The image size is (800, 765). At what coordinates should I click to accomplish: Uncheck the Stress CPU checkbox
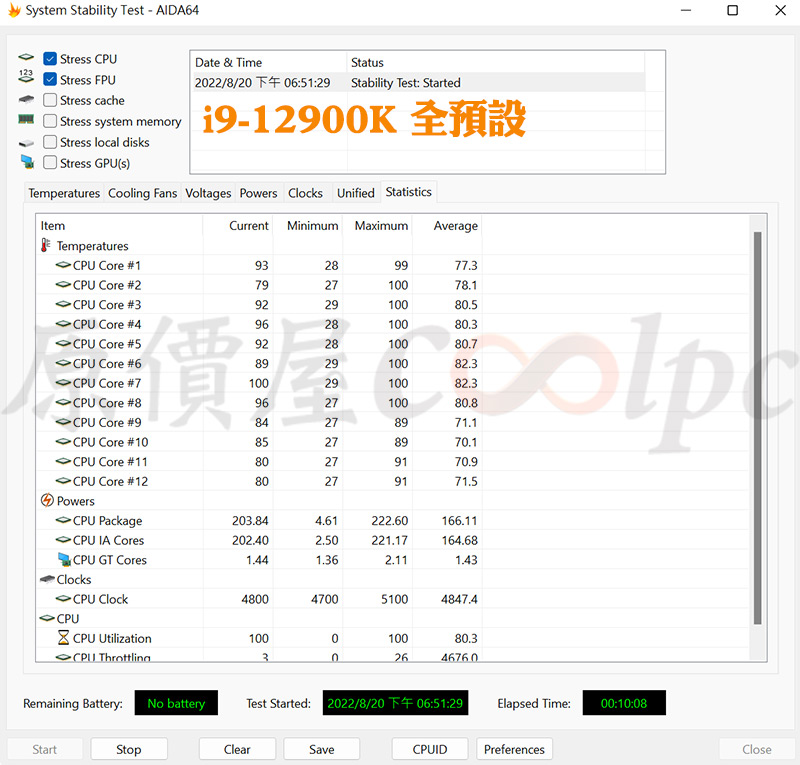(x=50, y=59)
